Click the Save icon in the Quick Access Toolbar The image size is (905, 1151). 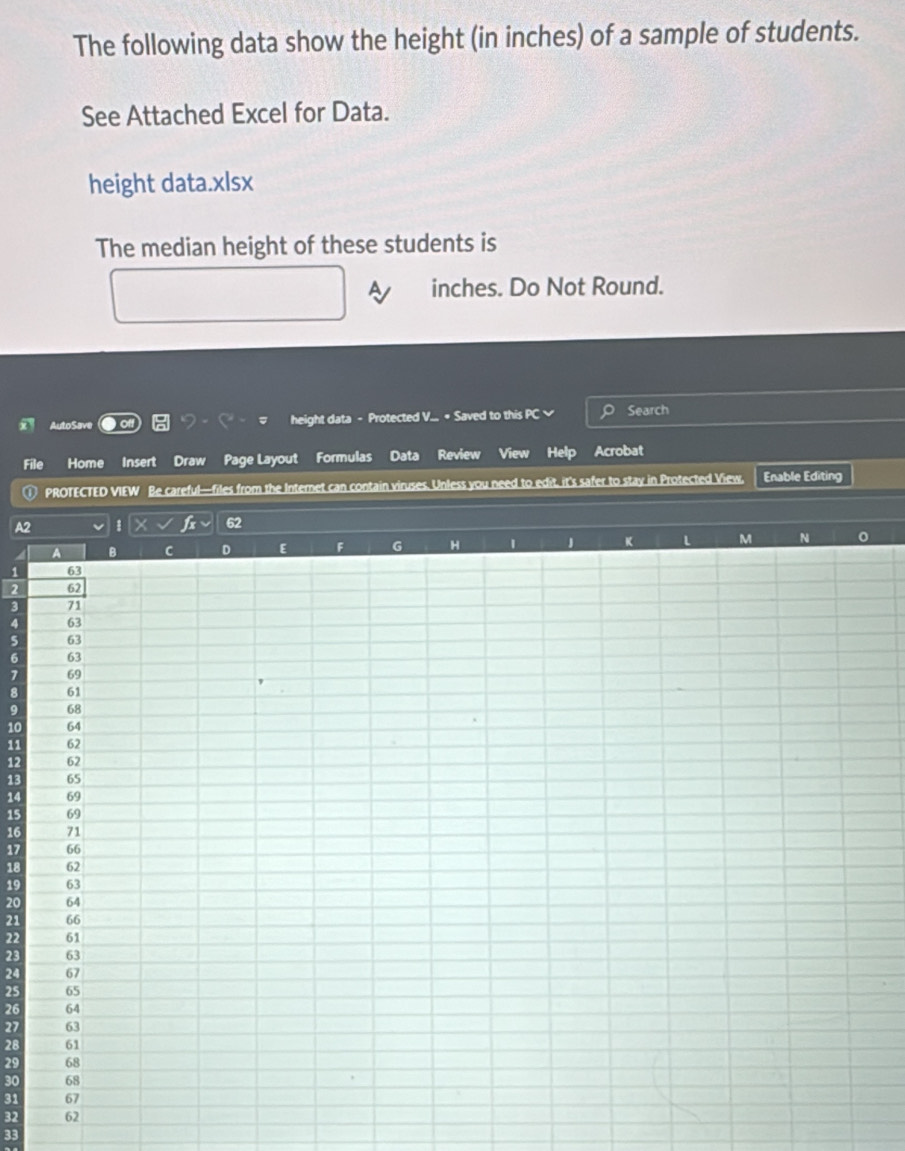159,423
